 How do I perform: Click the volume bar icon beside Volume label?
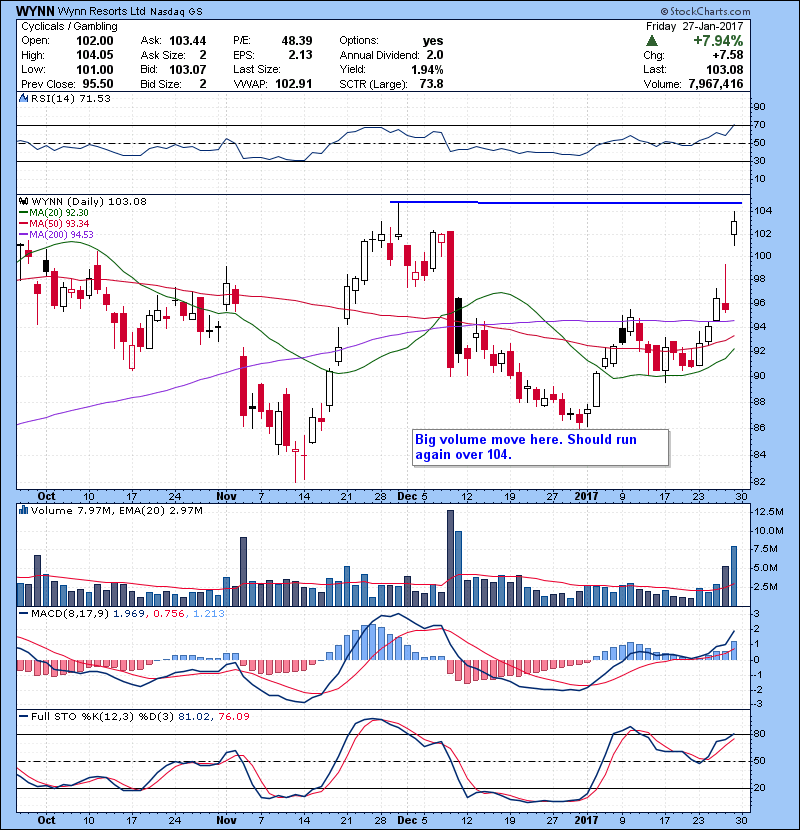tap(23, 510)
